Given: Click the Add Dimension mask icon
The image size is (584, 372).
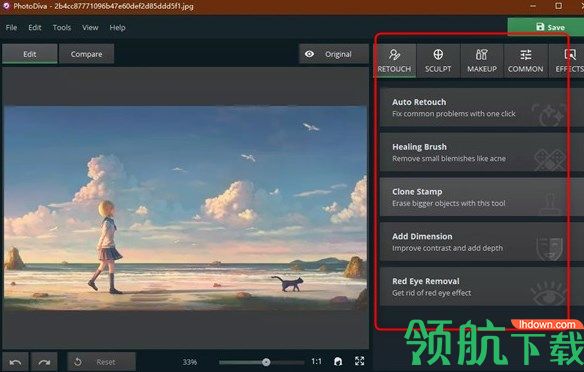Looking at the screenshot, I should [x=549, y=249].
